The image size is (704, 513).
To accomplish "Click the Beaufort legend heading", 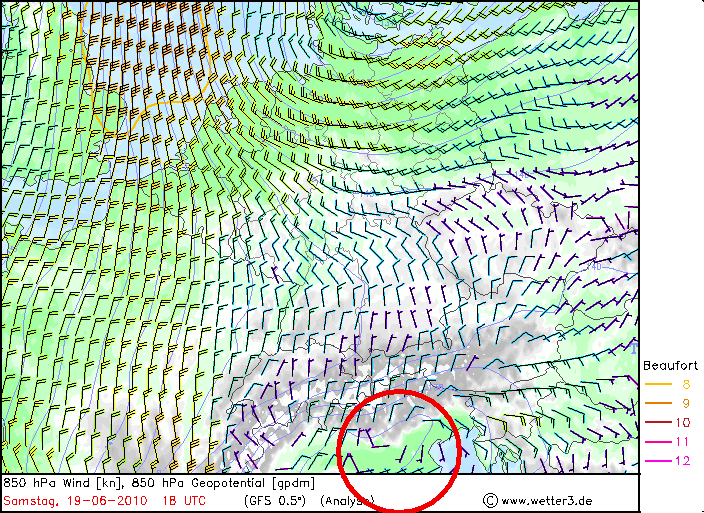I will (x=670, y=366).
